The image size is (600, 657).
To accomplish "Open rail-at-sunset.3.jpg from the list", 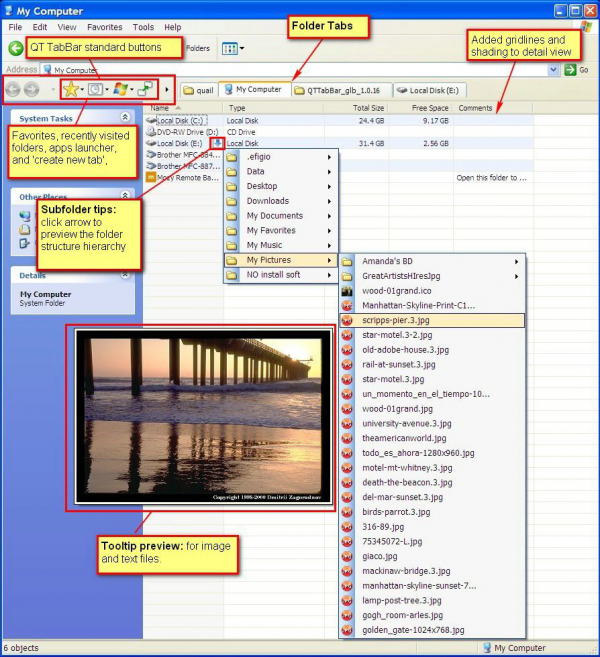I will [x=432, y=365].
